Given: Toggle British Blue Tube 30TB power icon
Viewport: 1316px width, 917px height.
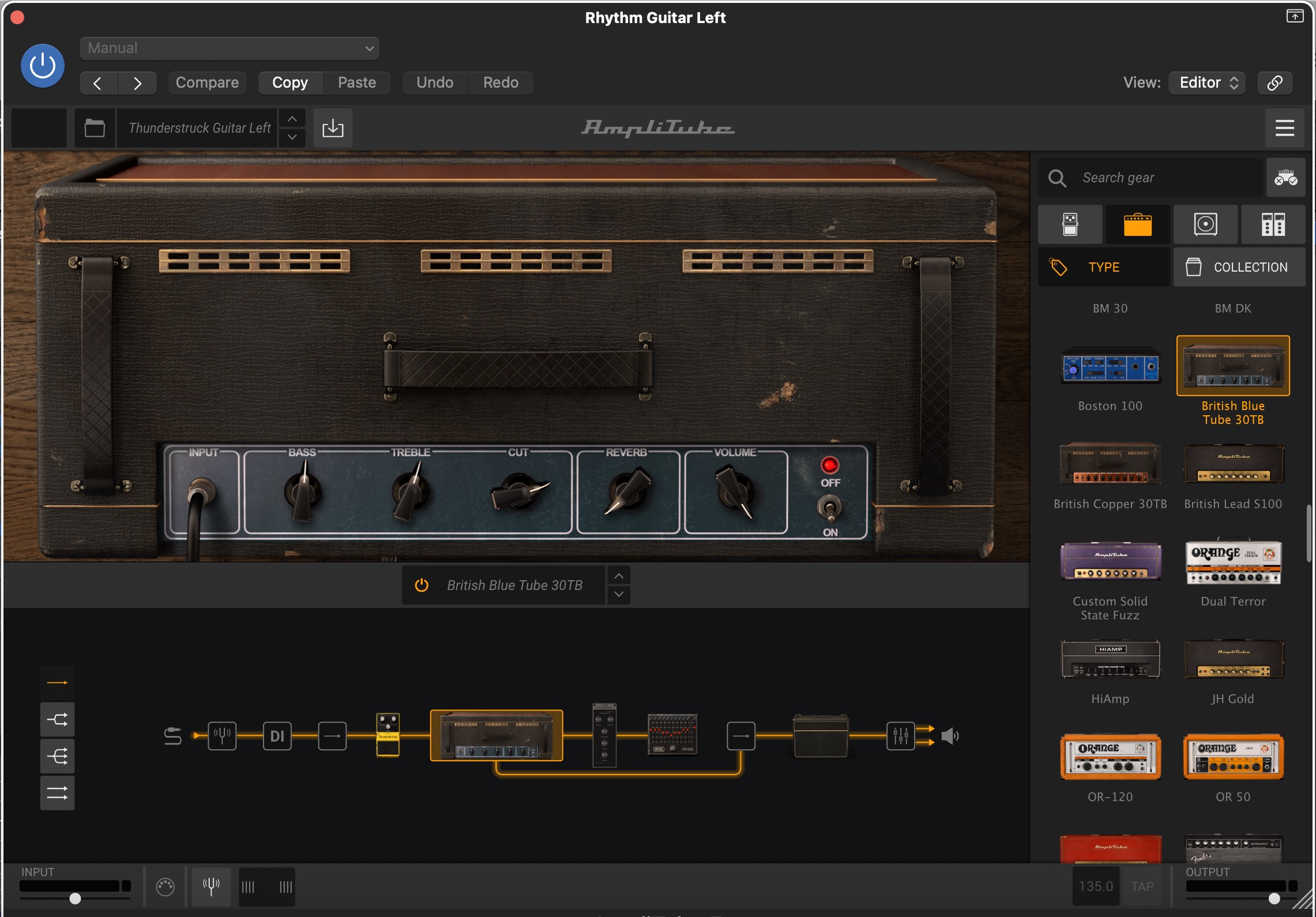Looking at the screenshot, I should point(422,585).
